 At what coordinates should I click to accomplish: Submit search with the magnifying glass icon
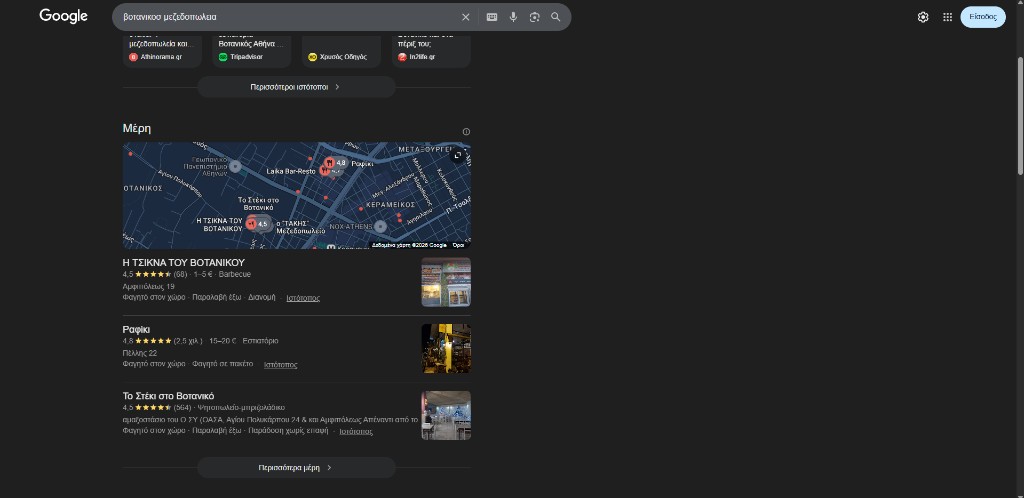tap(556, 17)
